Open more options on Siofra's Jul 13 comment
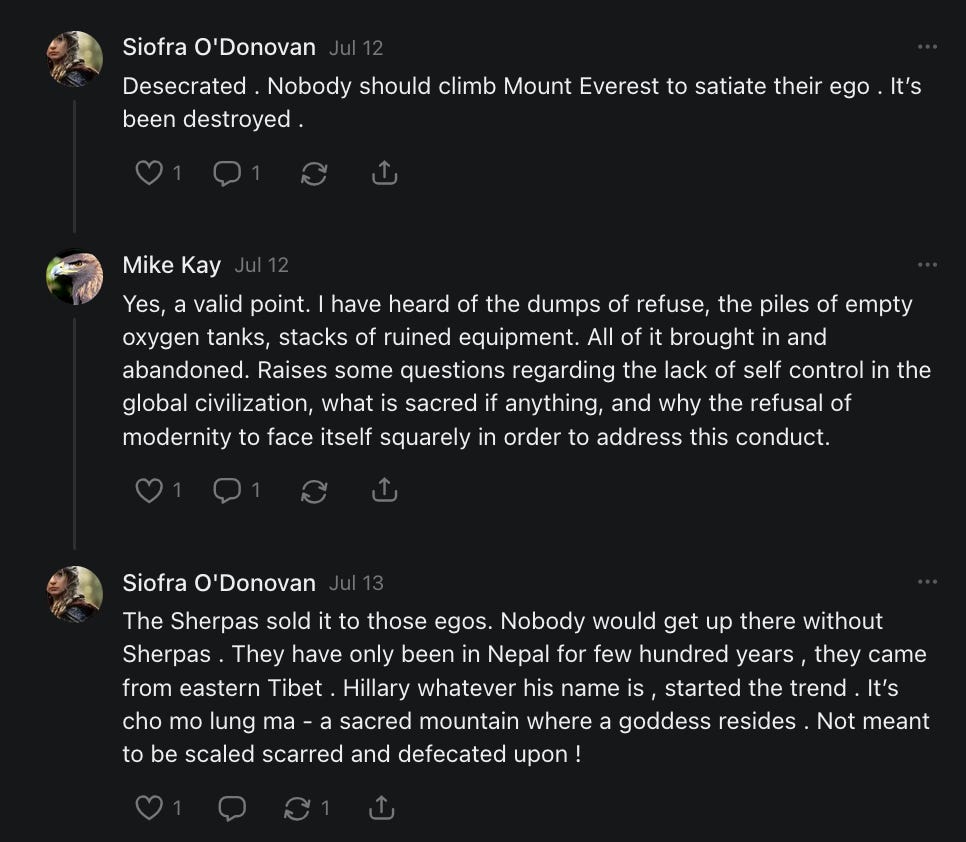Viewport: 966px width, 842px height. point(927,582)
